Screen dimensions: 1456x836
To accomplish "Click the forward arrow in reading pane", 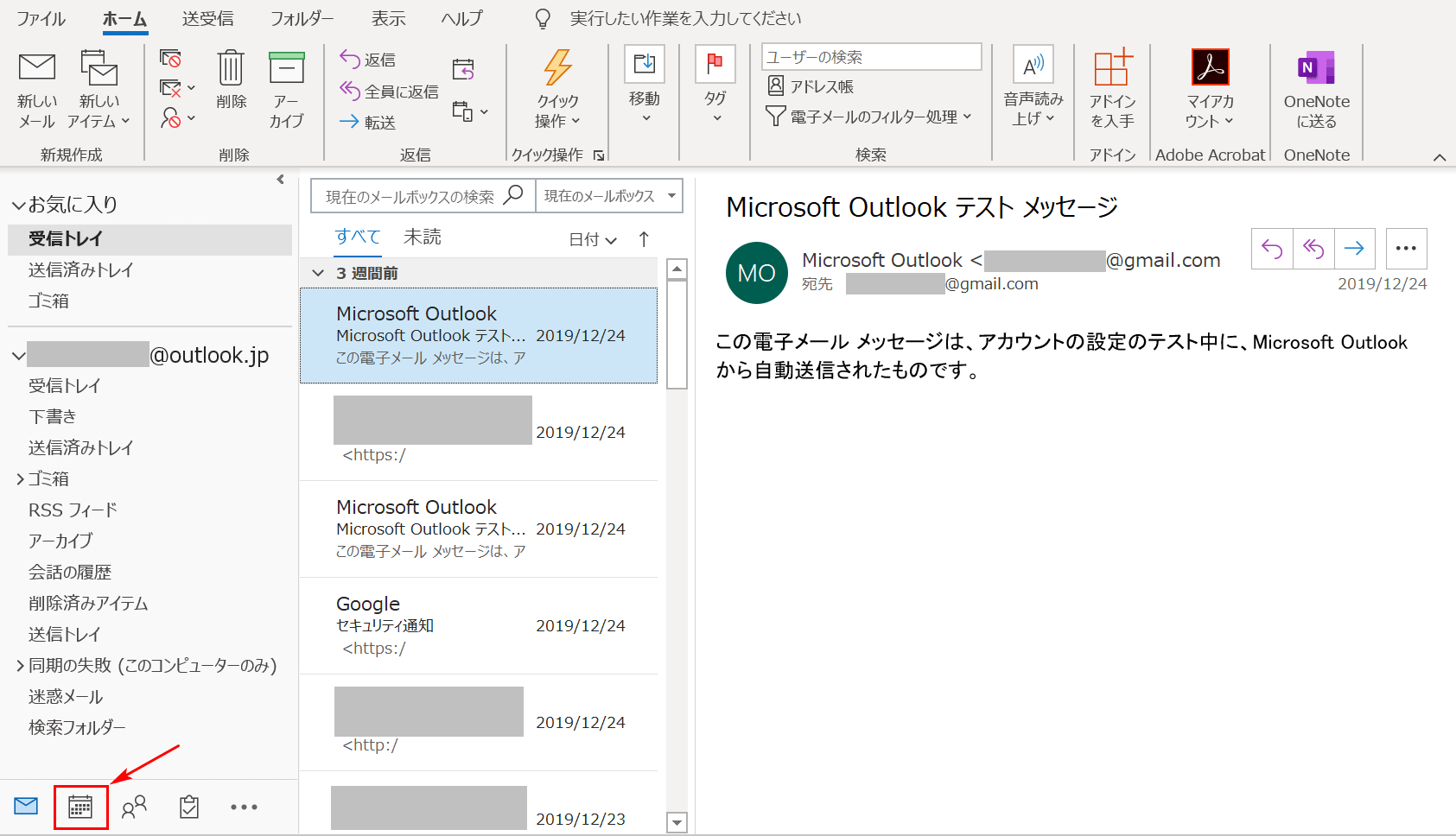I will (x=1354, y=249).
